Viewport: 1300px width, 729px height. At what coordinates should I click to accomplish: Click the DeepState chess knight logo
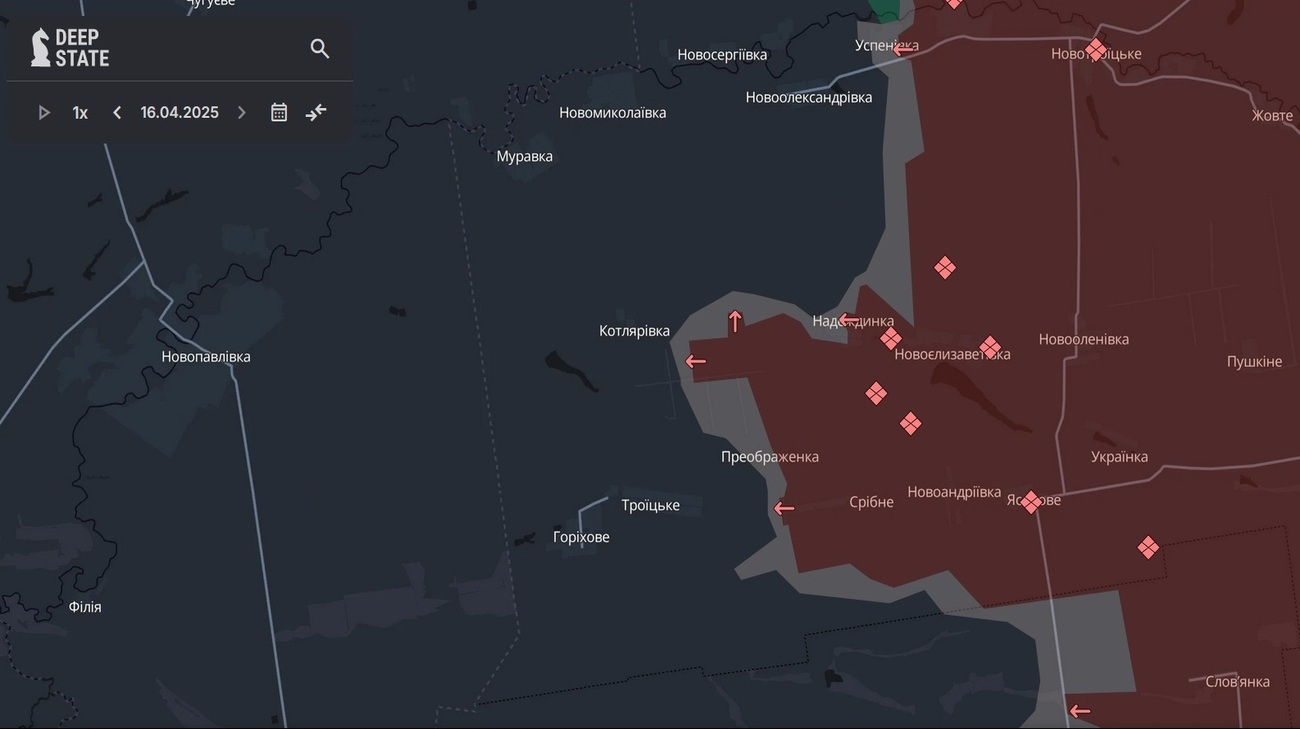pyautogui.click(x=39, y=47)
